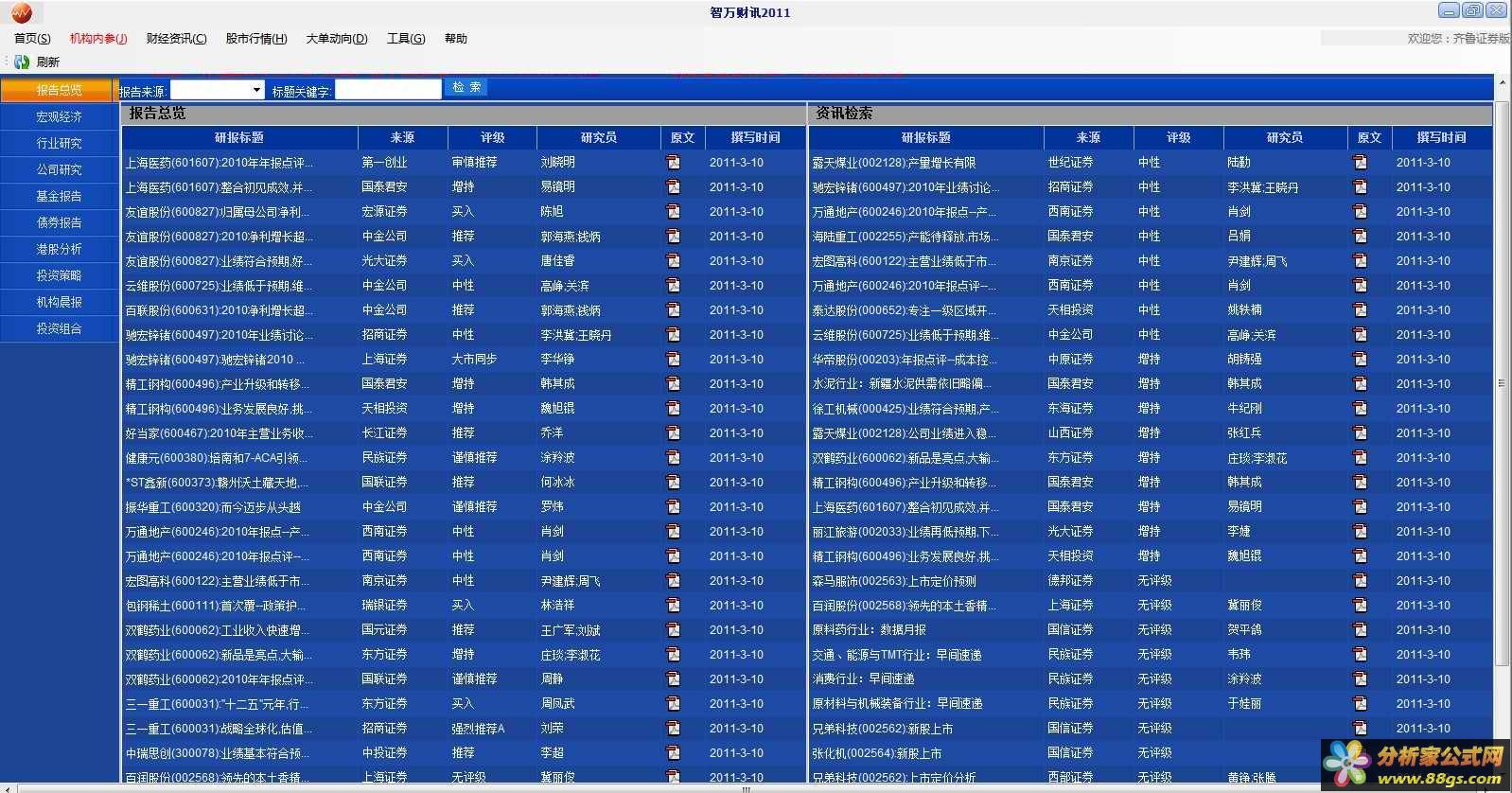Open the 大单动向(D) menu
Viewport: 1512px width, 793px height.
coord(337,39)
